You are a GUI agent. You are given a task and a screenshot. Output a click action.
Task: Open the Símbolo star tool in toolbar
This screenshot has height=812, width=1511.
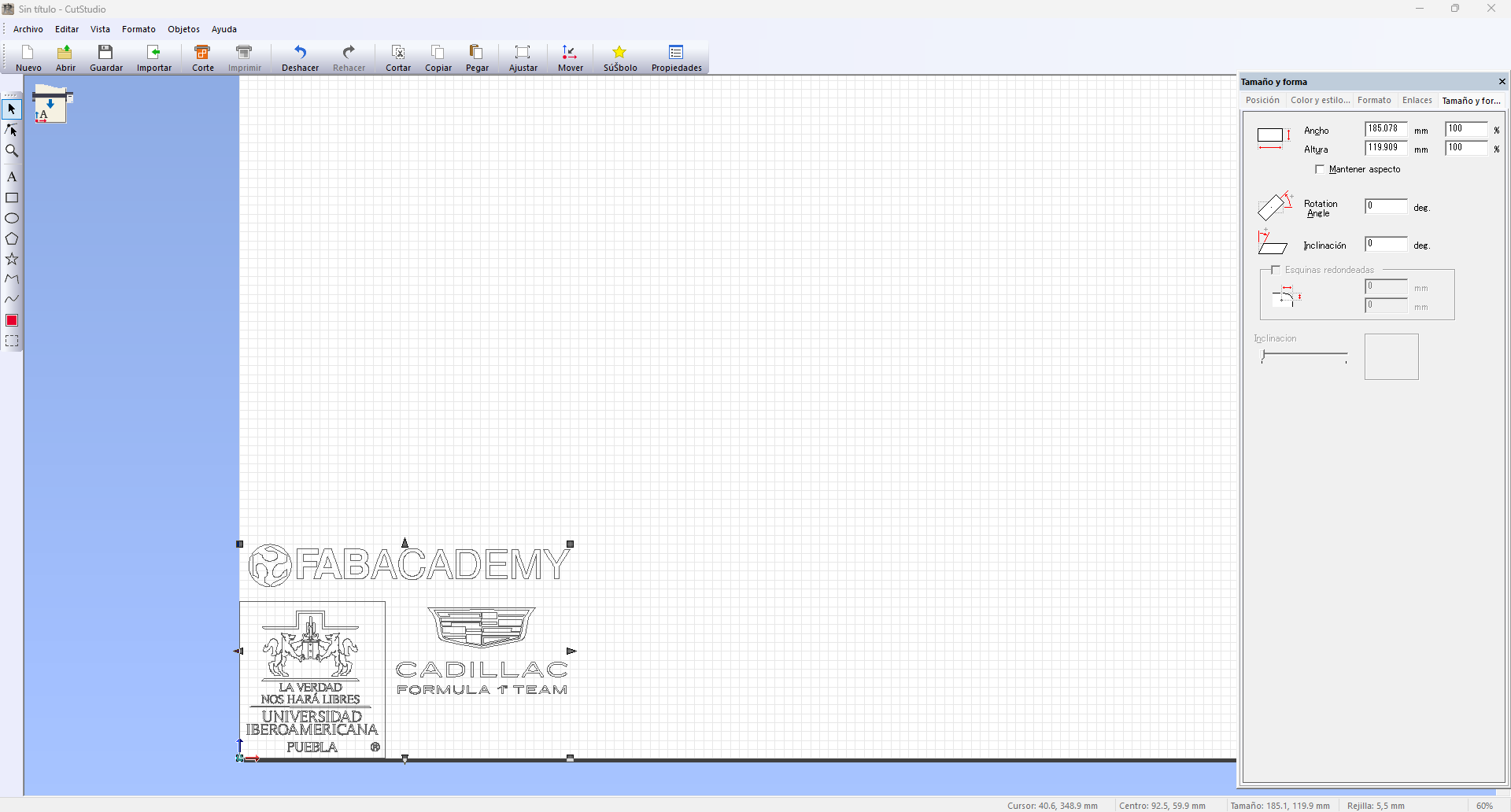(x=620, y=58)
